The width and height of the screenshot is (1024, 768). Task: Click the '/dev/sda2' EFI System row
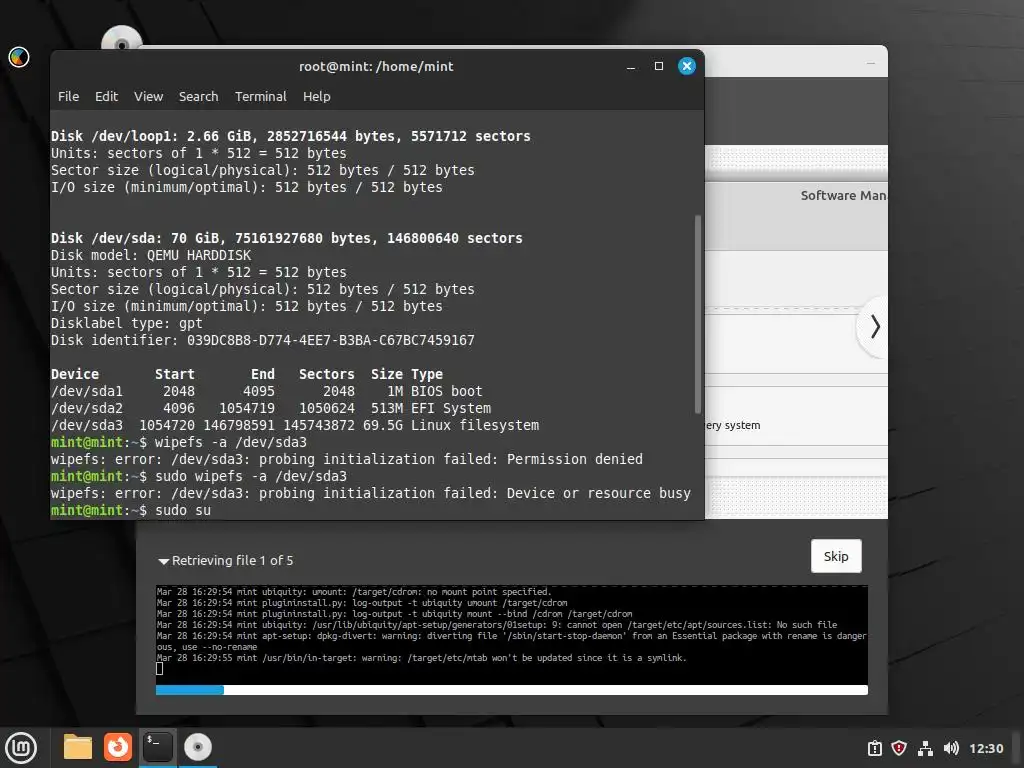pyautogui.click(x=271, y=408)
